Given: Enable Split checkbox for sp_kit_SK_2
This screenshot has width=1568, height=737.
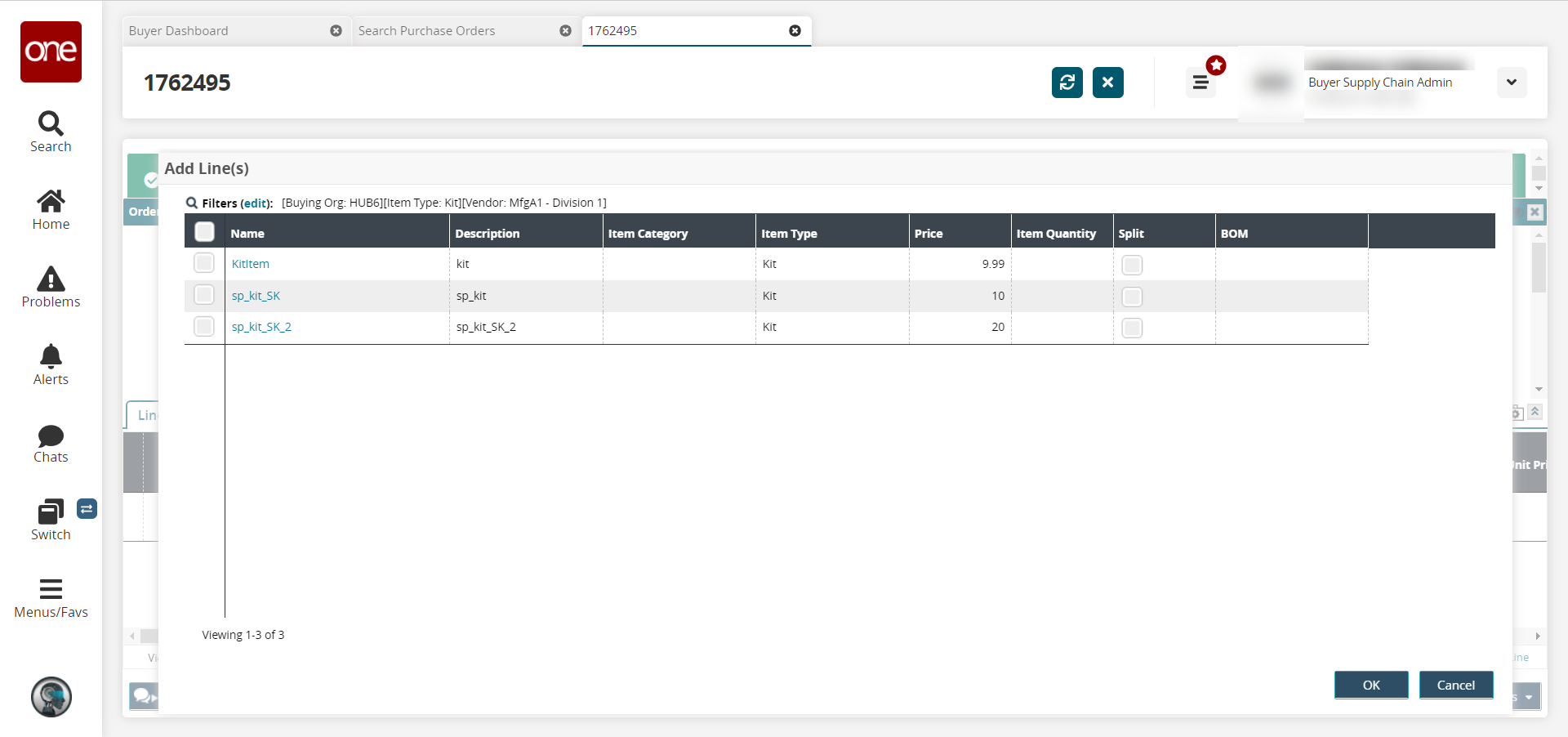Looking at the screenshot, I should tap(1132, 328).
